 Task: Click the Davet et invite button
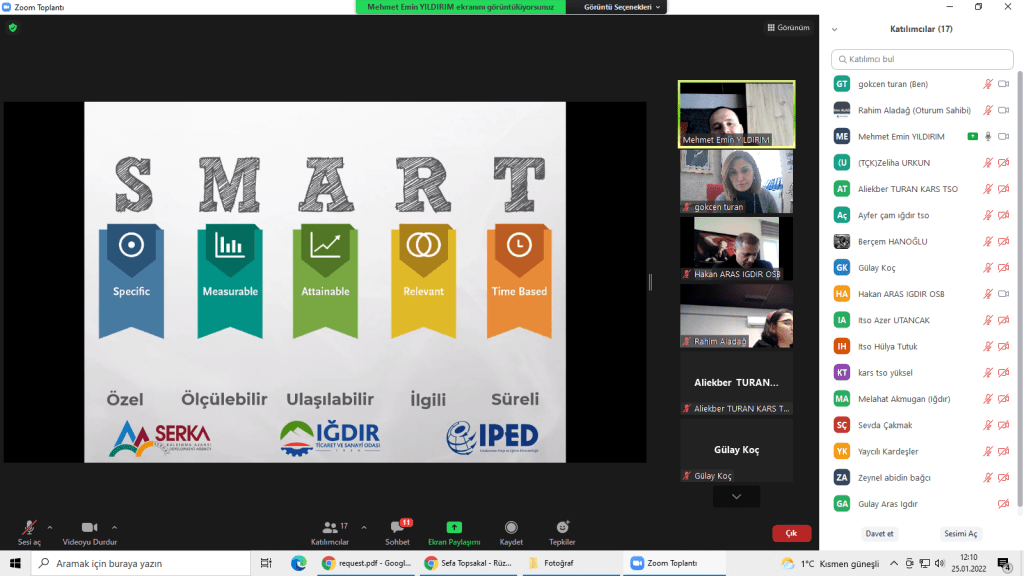pos(879,533)
